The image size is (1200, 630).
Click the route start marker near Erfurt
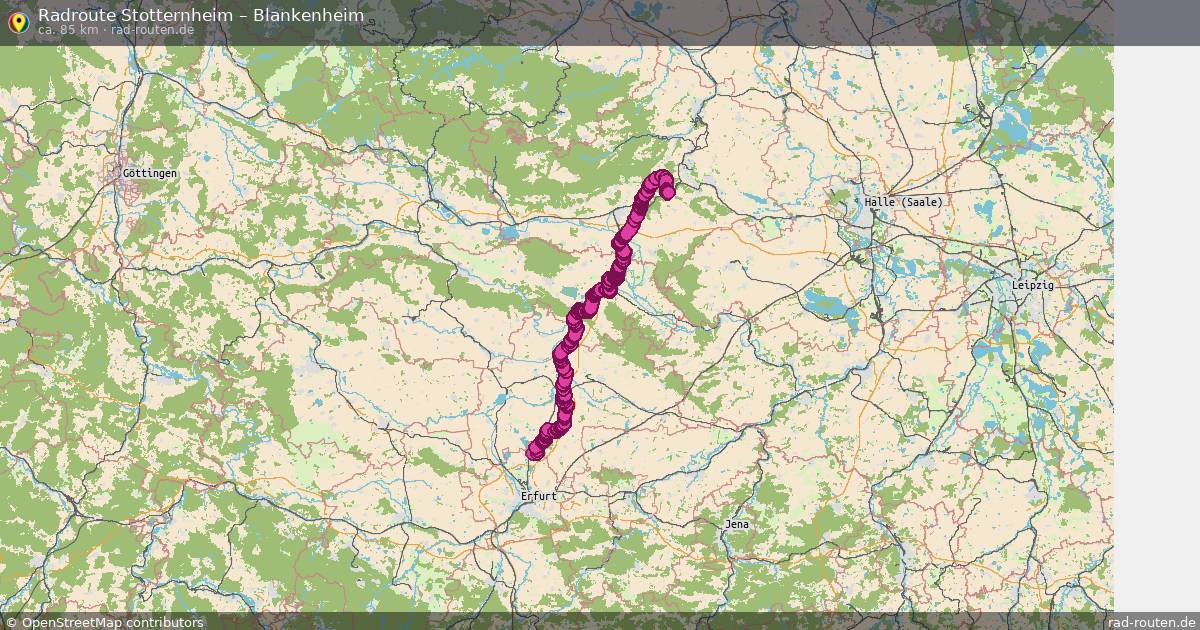pyautogui.click(x=534, y=452)
